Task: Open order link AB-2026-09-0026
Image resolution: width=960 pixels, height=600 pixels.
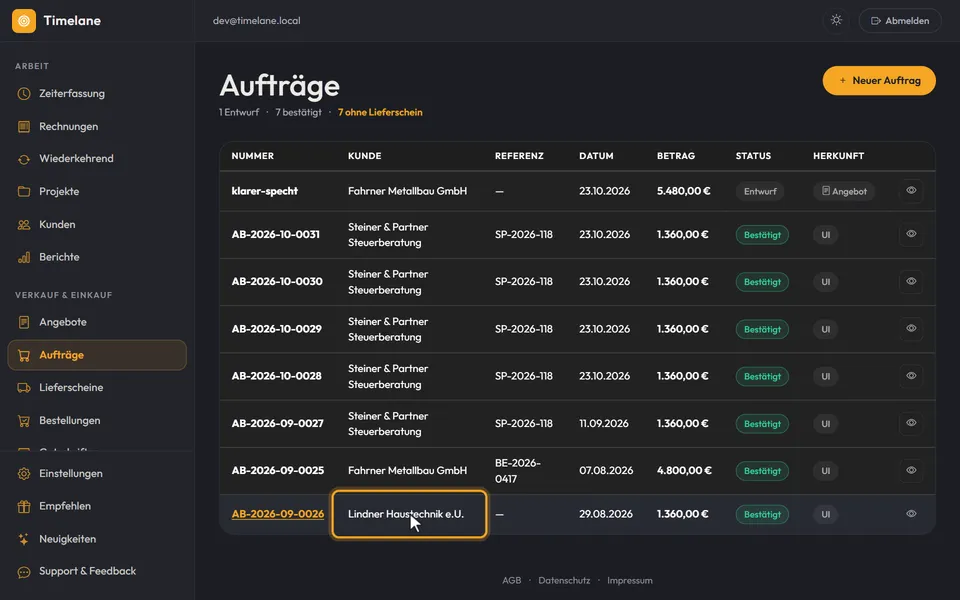Action: (x=278, y=514)
